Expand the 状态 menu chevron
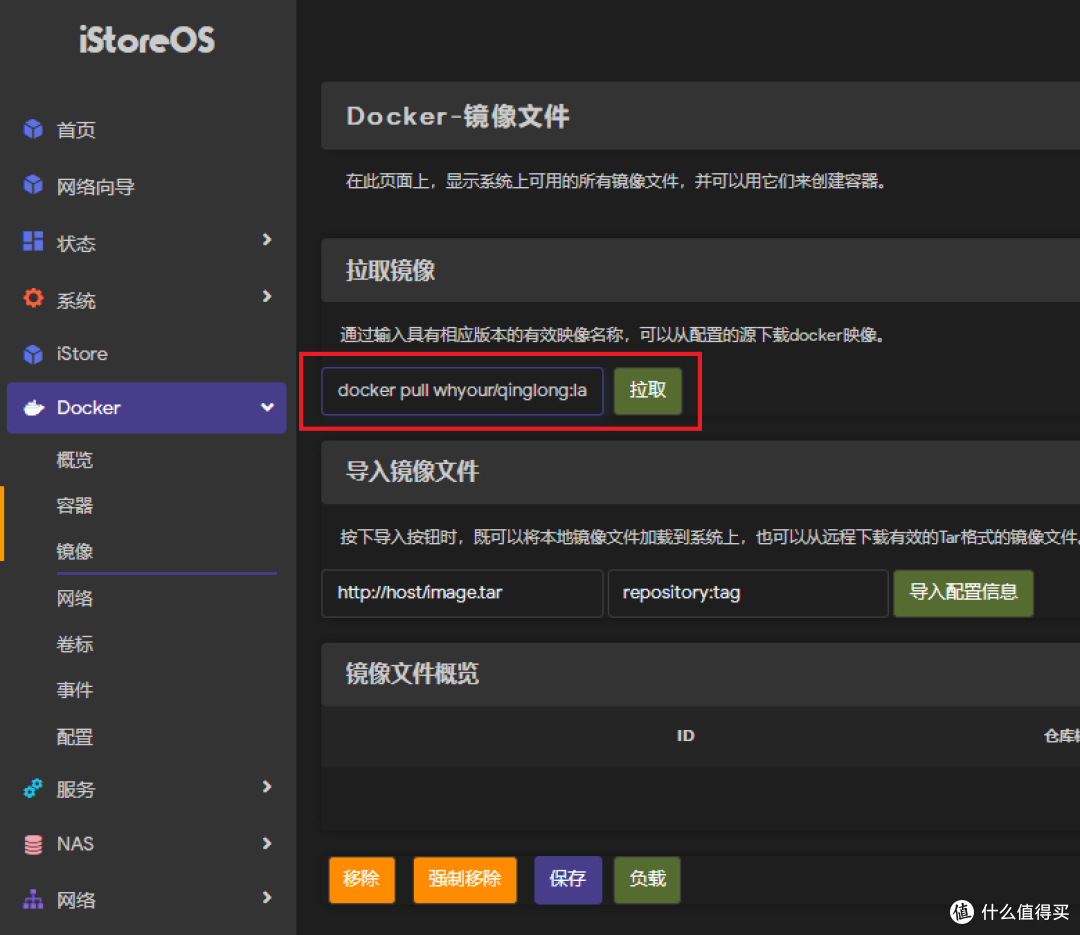This screenshot has height=935, width=1080. point(267,239)
